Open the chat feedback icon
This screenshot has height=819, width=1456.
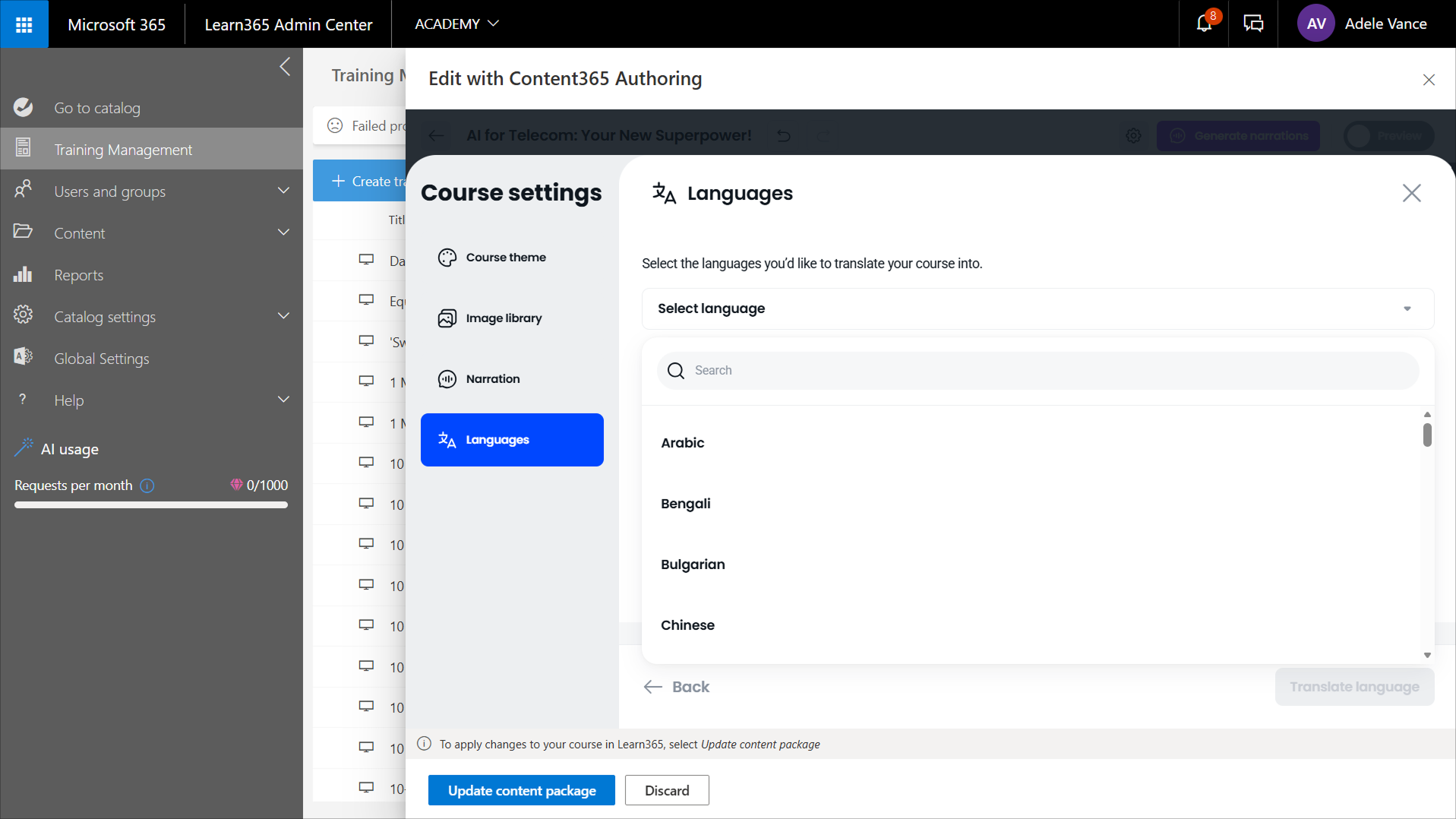[1252, 24]
